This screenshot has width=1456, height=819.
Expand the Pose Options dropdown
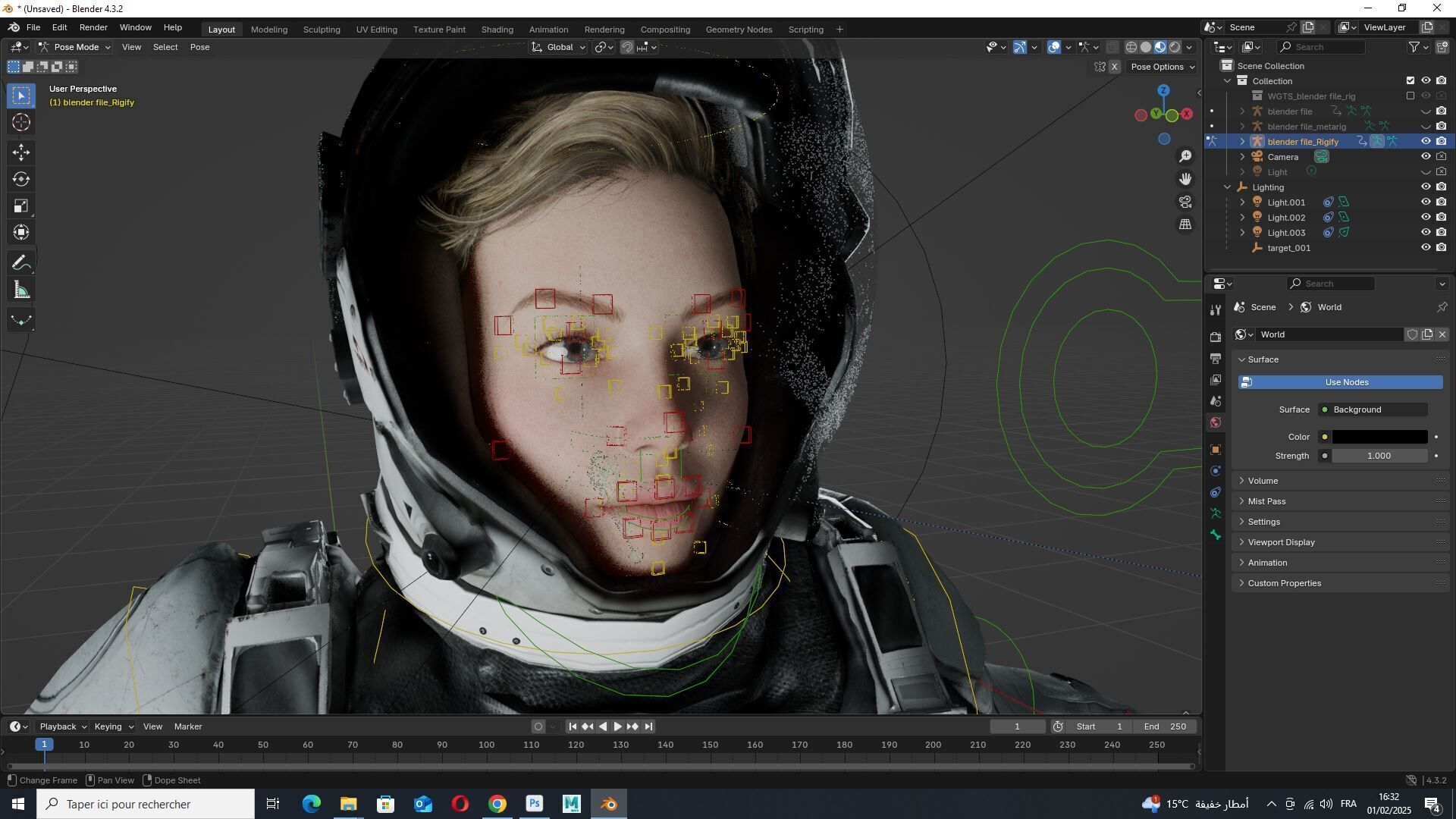pyautogui.click(x=1163, y=67)
